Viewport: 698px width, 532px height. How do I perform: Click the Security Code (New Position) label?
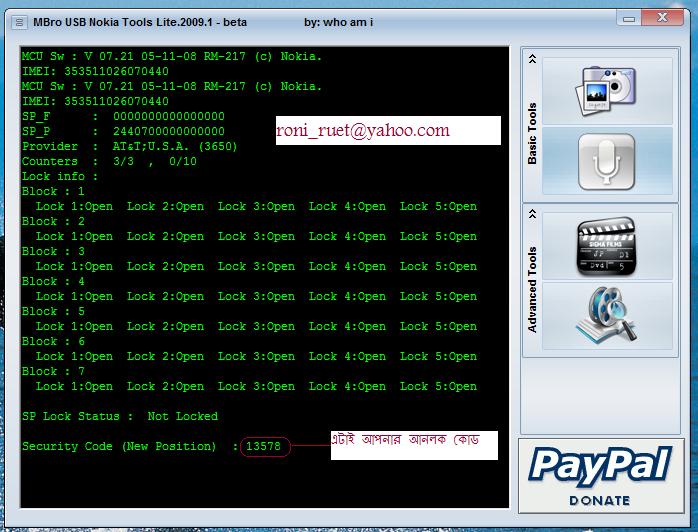(x=119, y=446)
